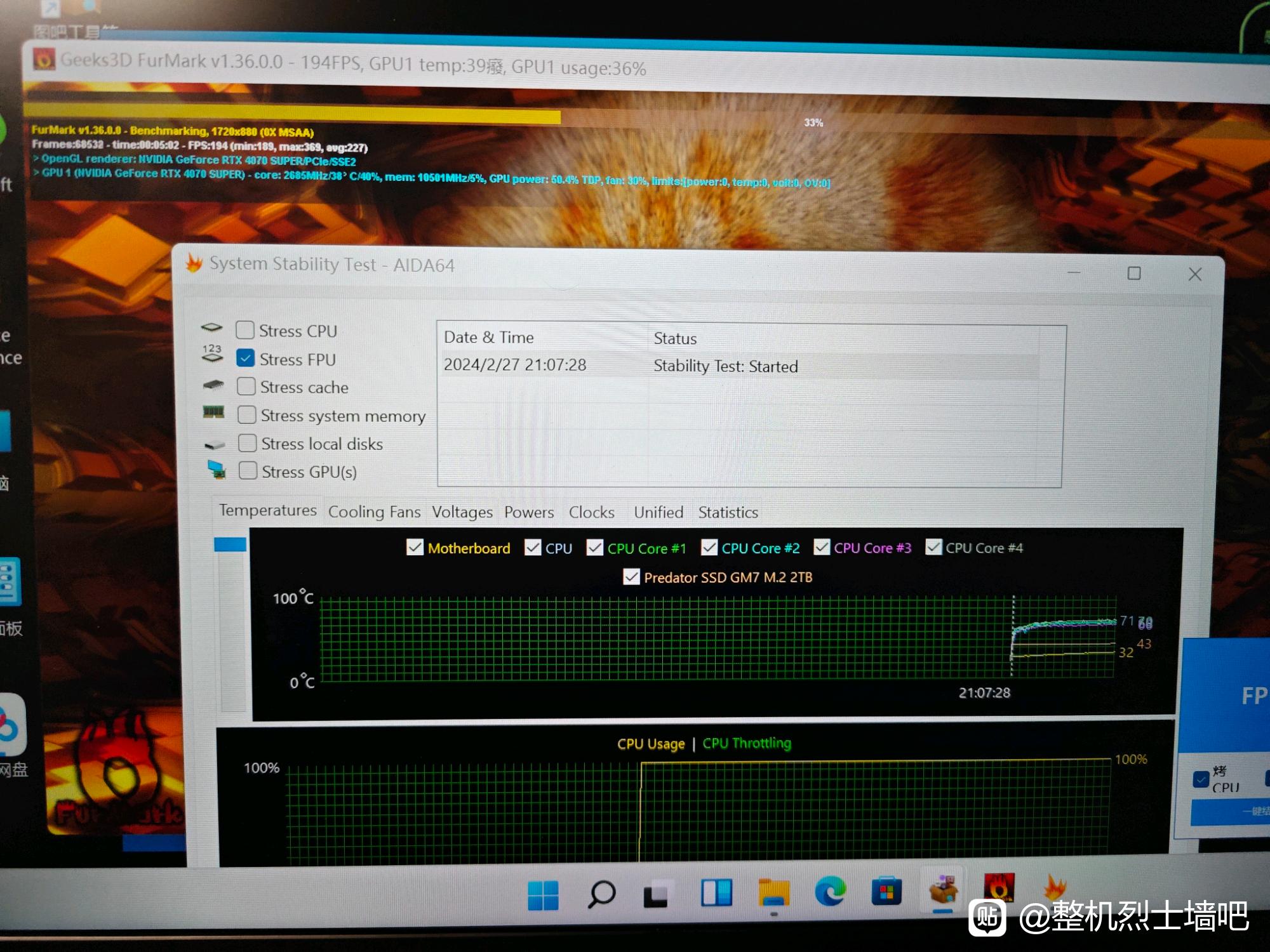Check the Stress GPU(s) box
1270x952 pixels.
[x=248, y=471]
